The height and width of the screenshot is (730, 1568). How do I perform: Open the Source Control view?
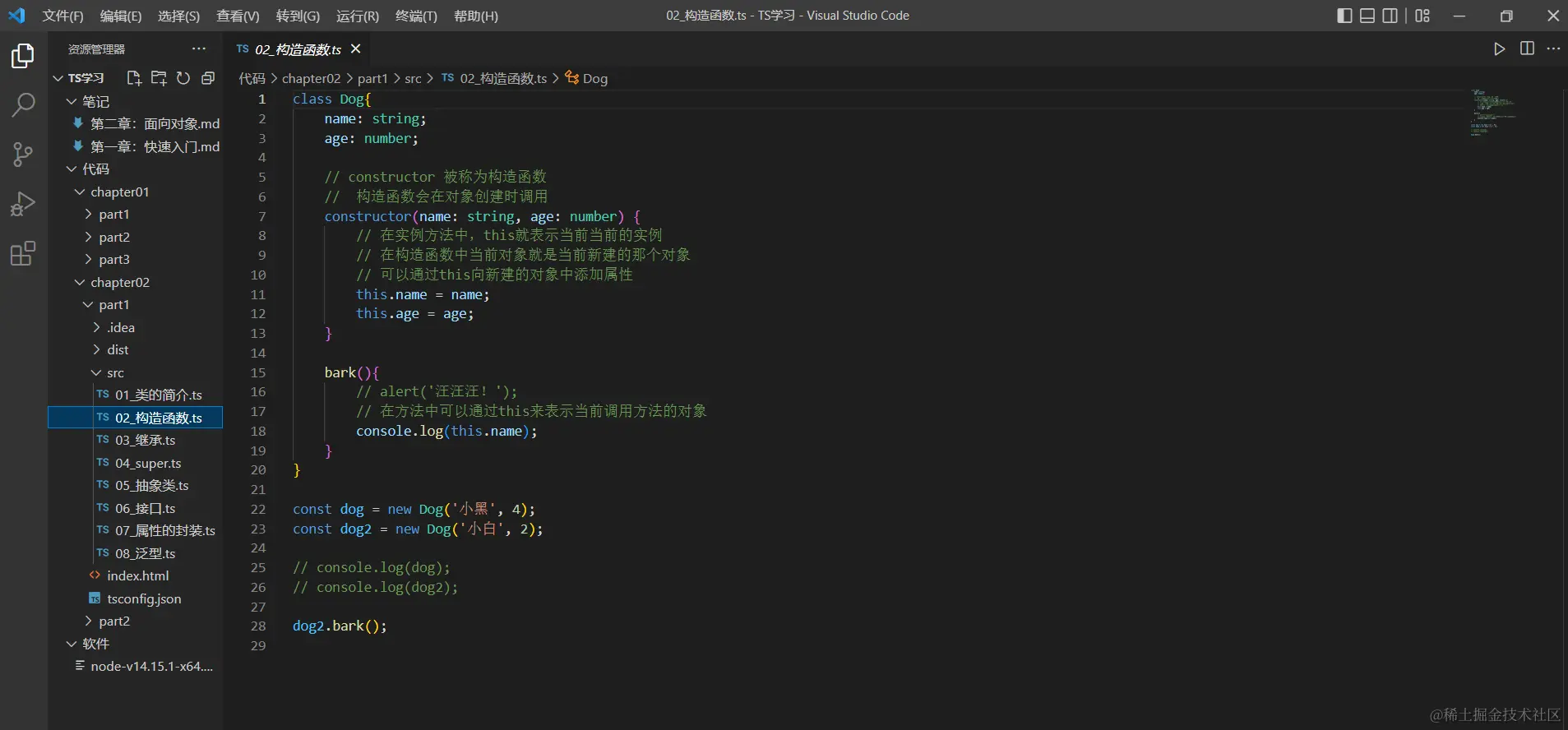tap(23, 154)
